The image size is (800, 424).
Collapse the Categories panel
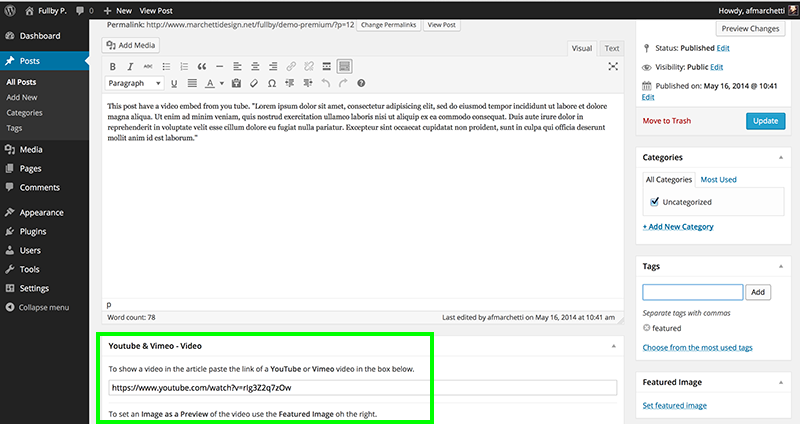pyautogui.click(x=781, y=157)
